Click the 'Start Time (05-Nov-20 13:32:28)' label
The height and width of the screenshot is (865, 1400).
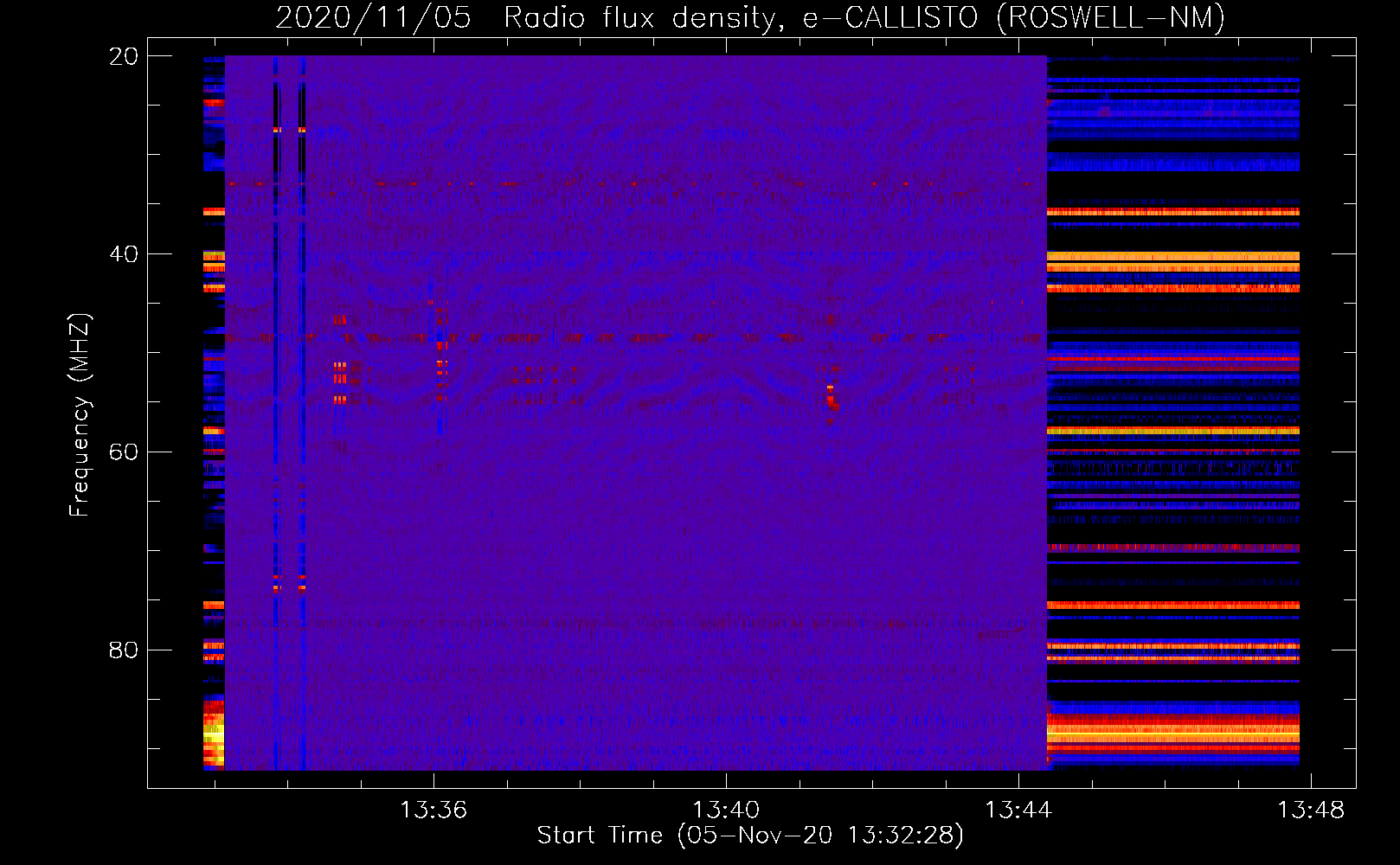click(x=750, y=836)
